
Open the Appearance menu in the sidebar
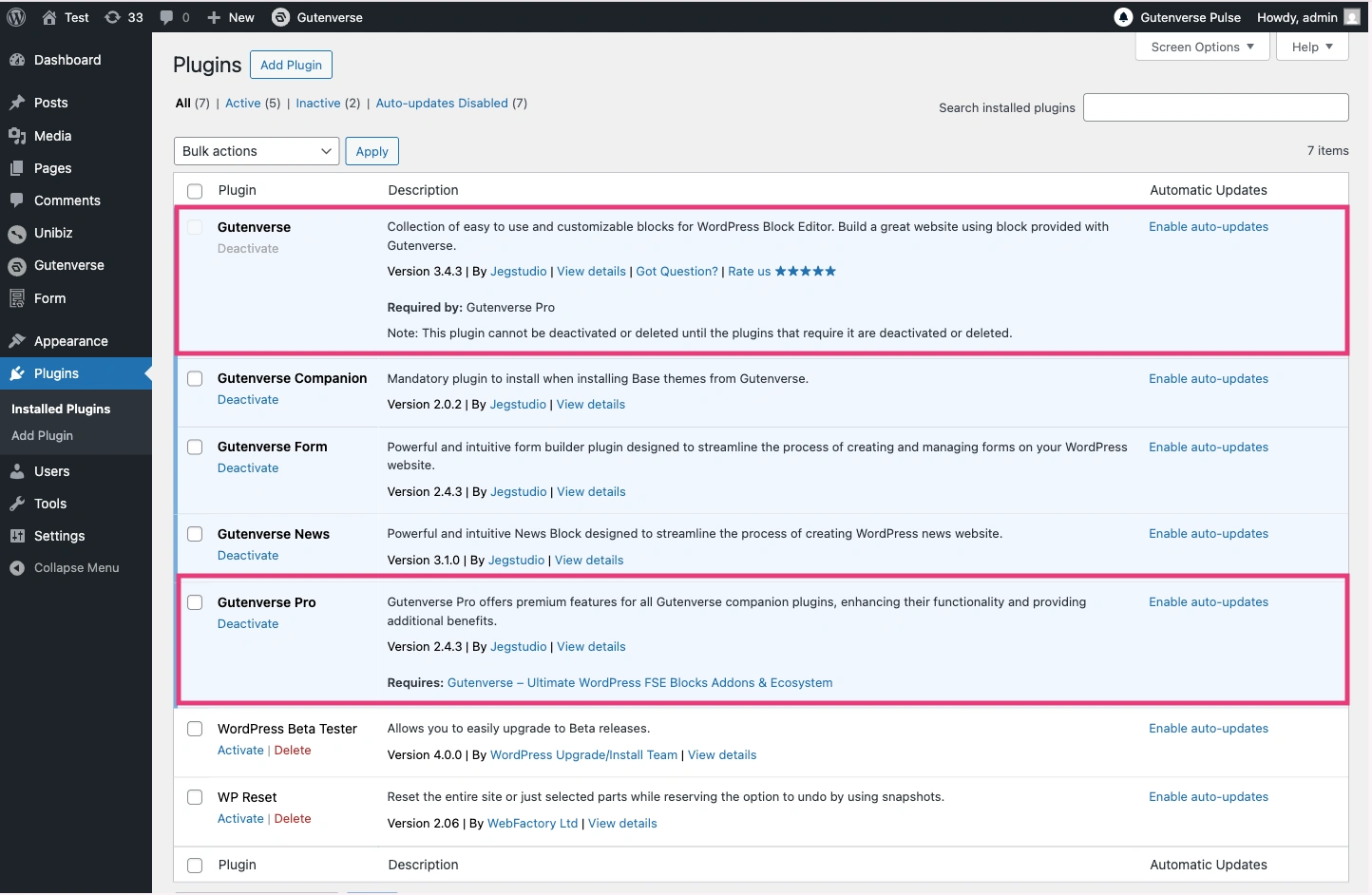(x=70, y=341)
